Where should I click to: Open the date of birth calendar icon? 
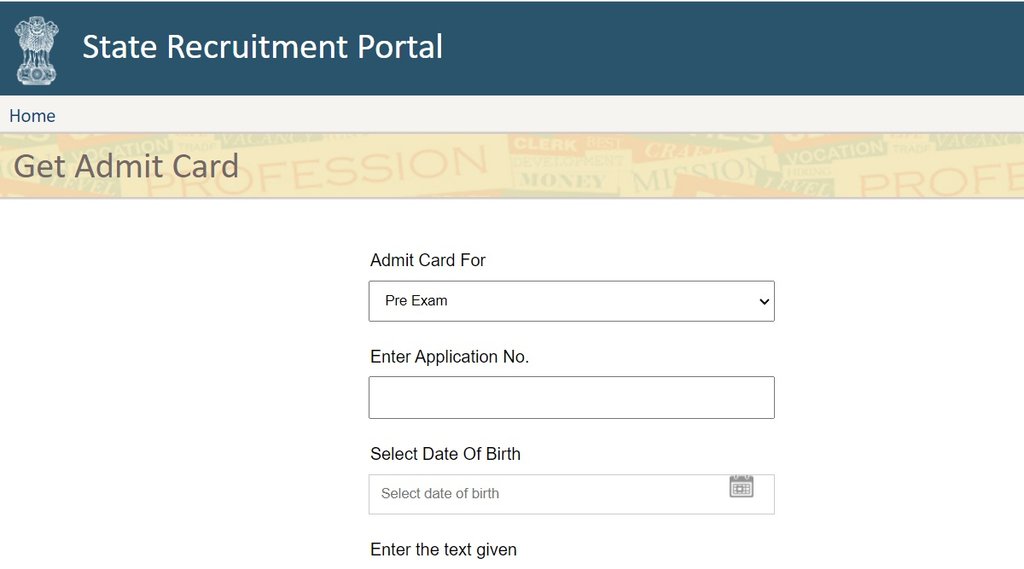(x=741, y=487)
